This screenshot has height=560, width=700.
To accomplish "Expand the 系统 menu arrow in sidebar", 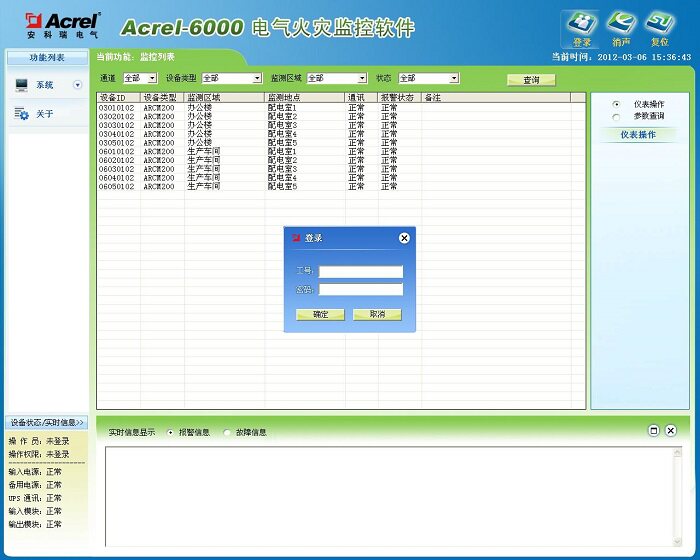I will pyautogui.click(x=77, y=85).
